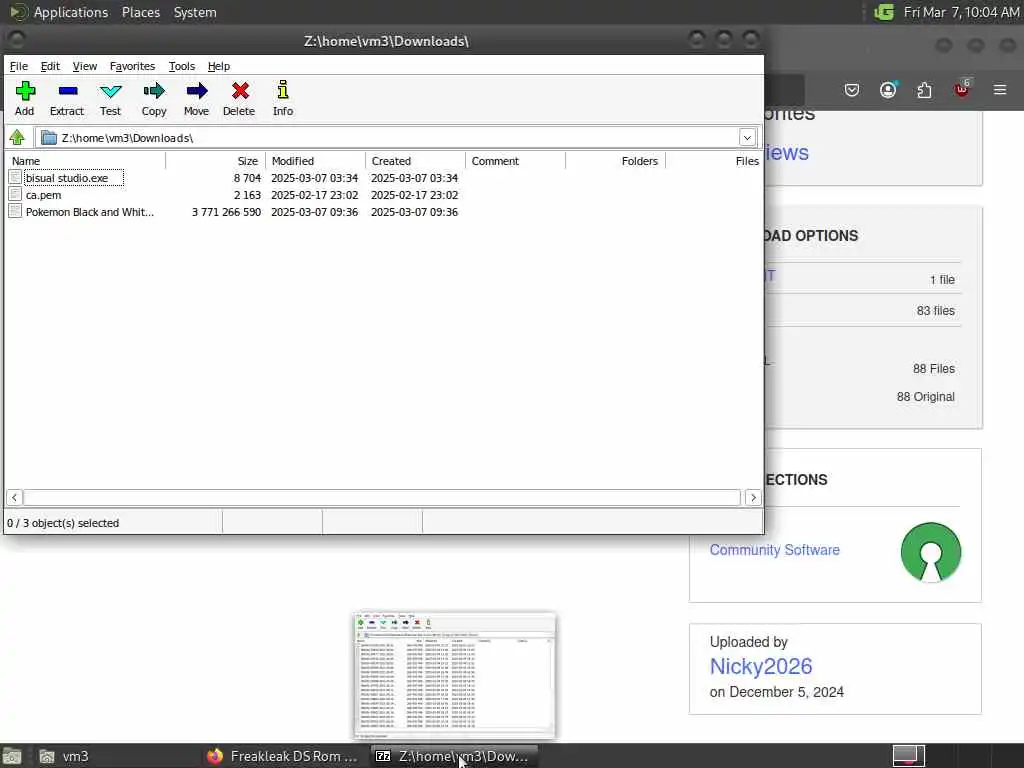
Task: Click the horizontal scrollbar track
Action: click(x=382, y=498)
